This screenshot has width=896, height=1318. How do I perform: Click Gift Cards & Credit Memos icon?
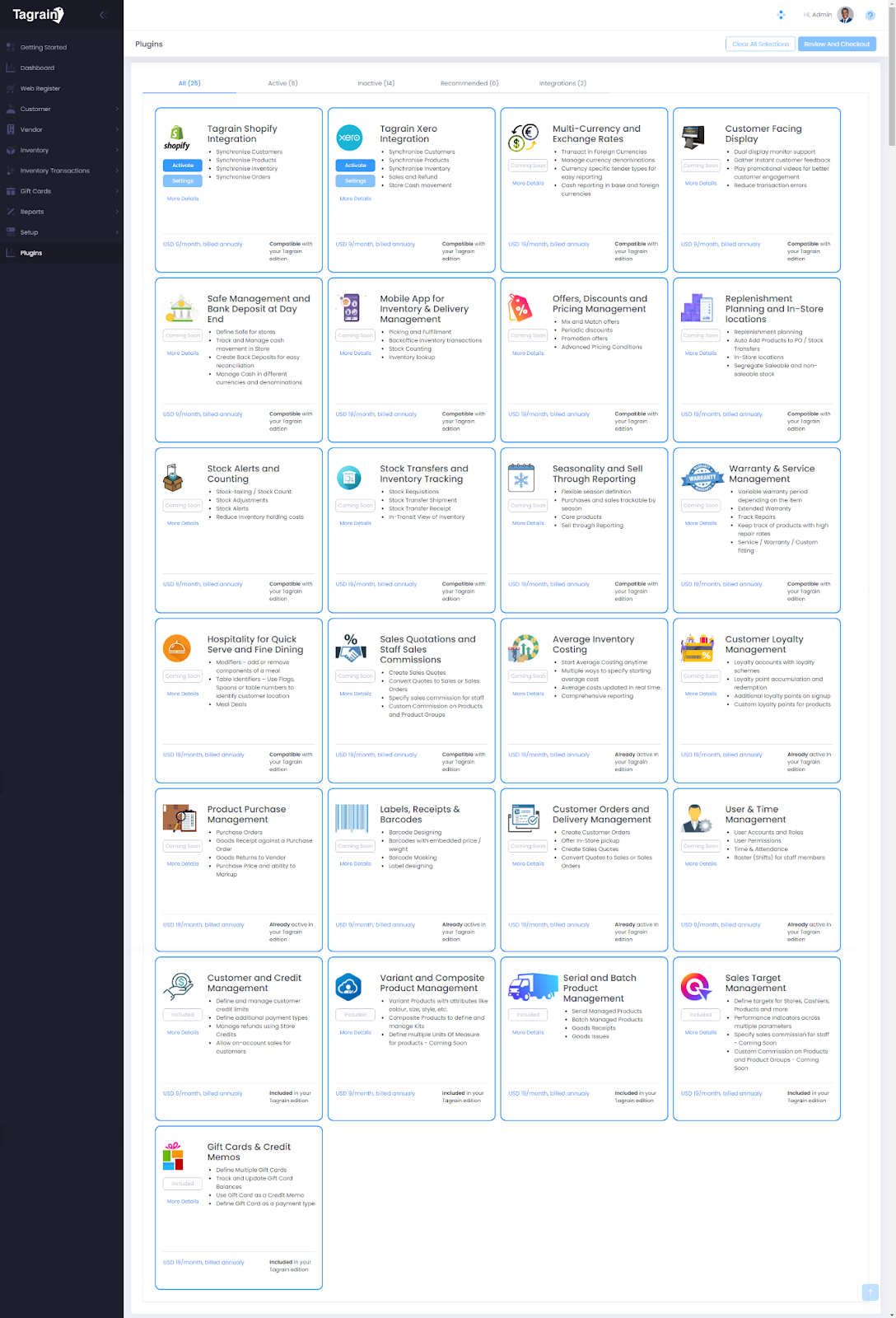(173, 1156)
